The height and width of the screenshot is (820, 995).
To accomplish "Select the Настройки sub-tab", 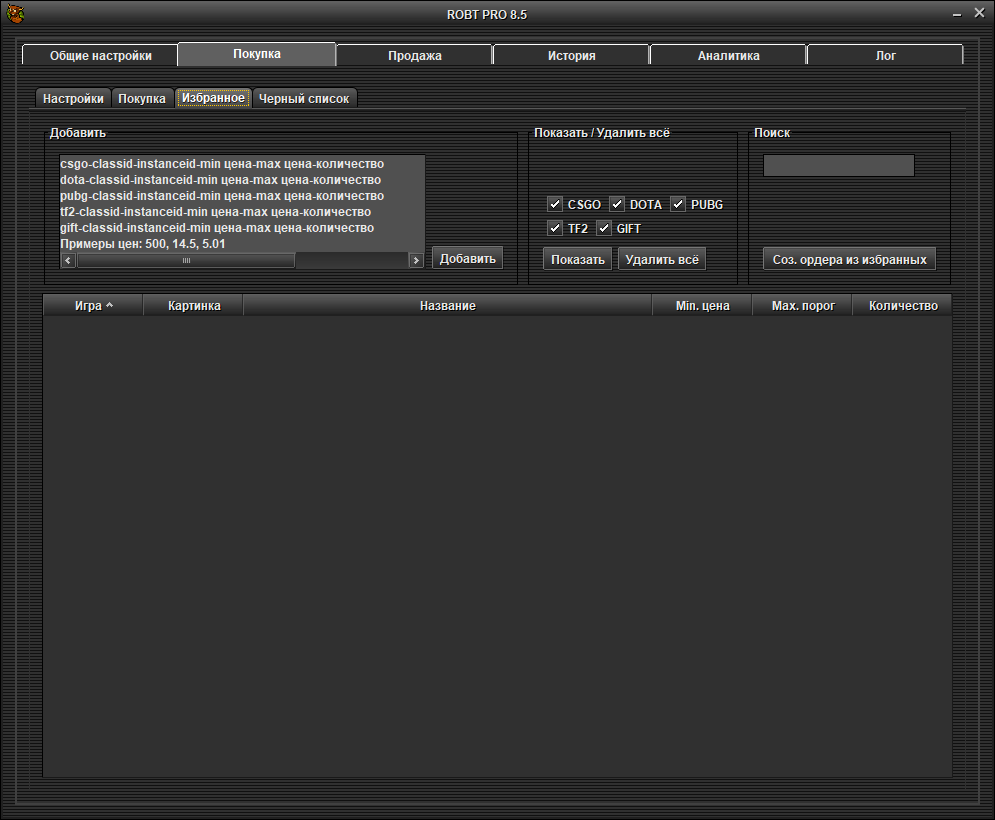I will tap(73, 99).
